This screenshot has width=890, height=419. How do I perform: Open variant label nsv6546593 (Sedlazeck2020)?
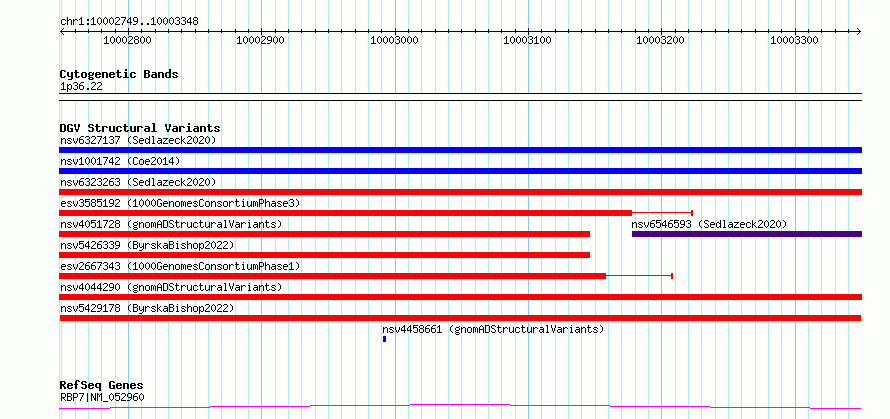pos(710,224)
